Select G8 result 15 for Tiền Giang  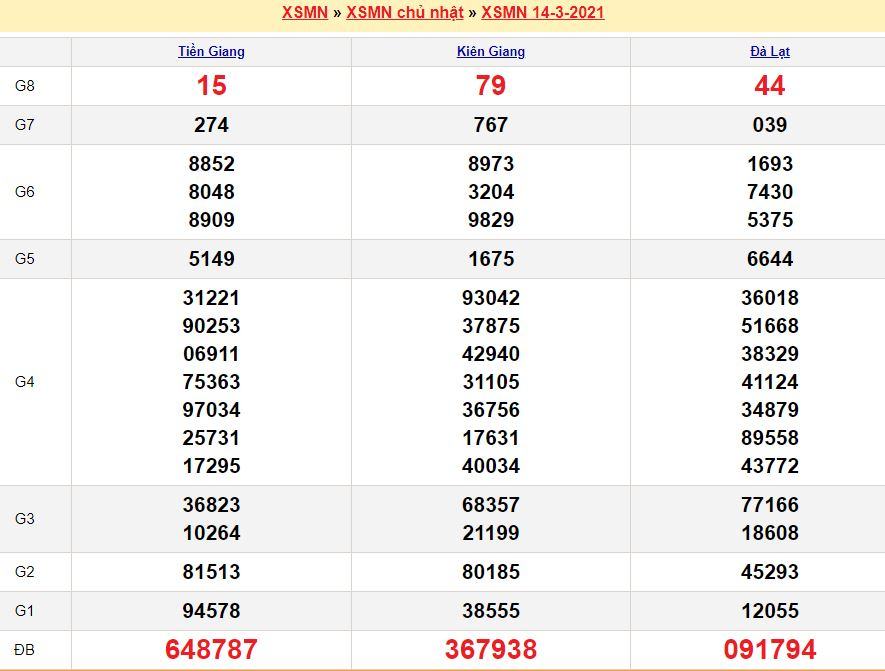212,86
